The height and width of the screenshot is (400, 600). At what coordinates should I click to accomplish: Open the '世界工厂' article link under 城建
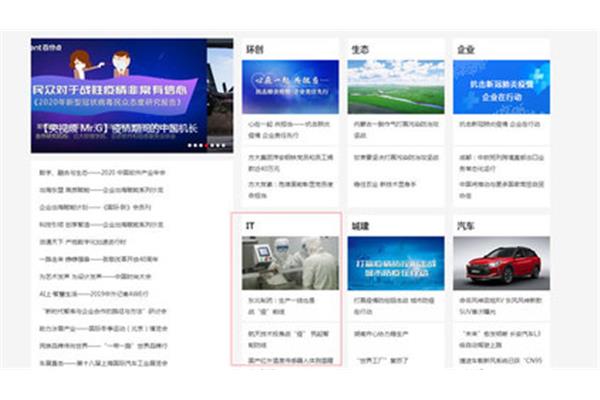click(x=382, y=361)
